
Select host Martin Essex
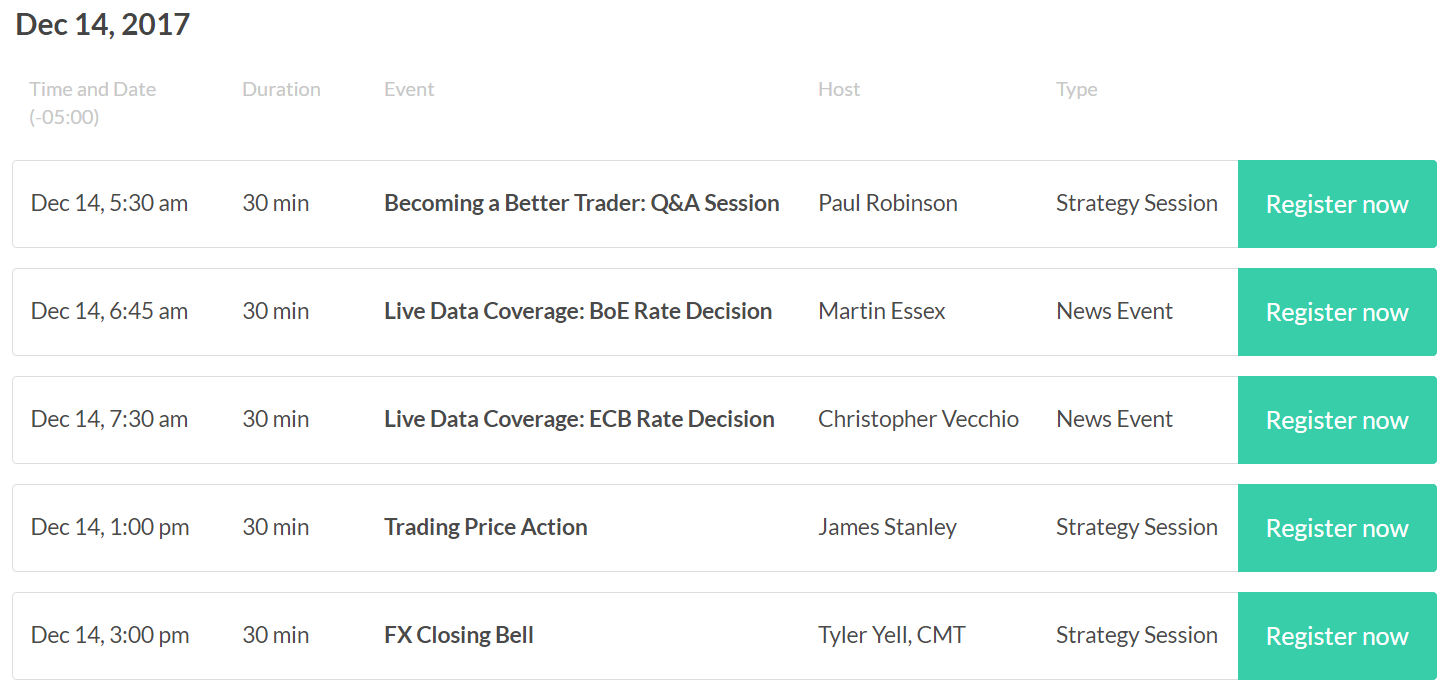(x=882, y=311)
